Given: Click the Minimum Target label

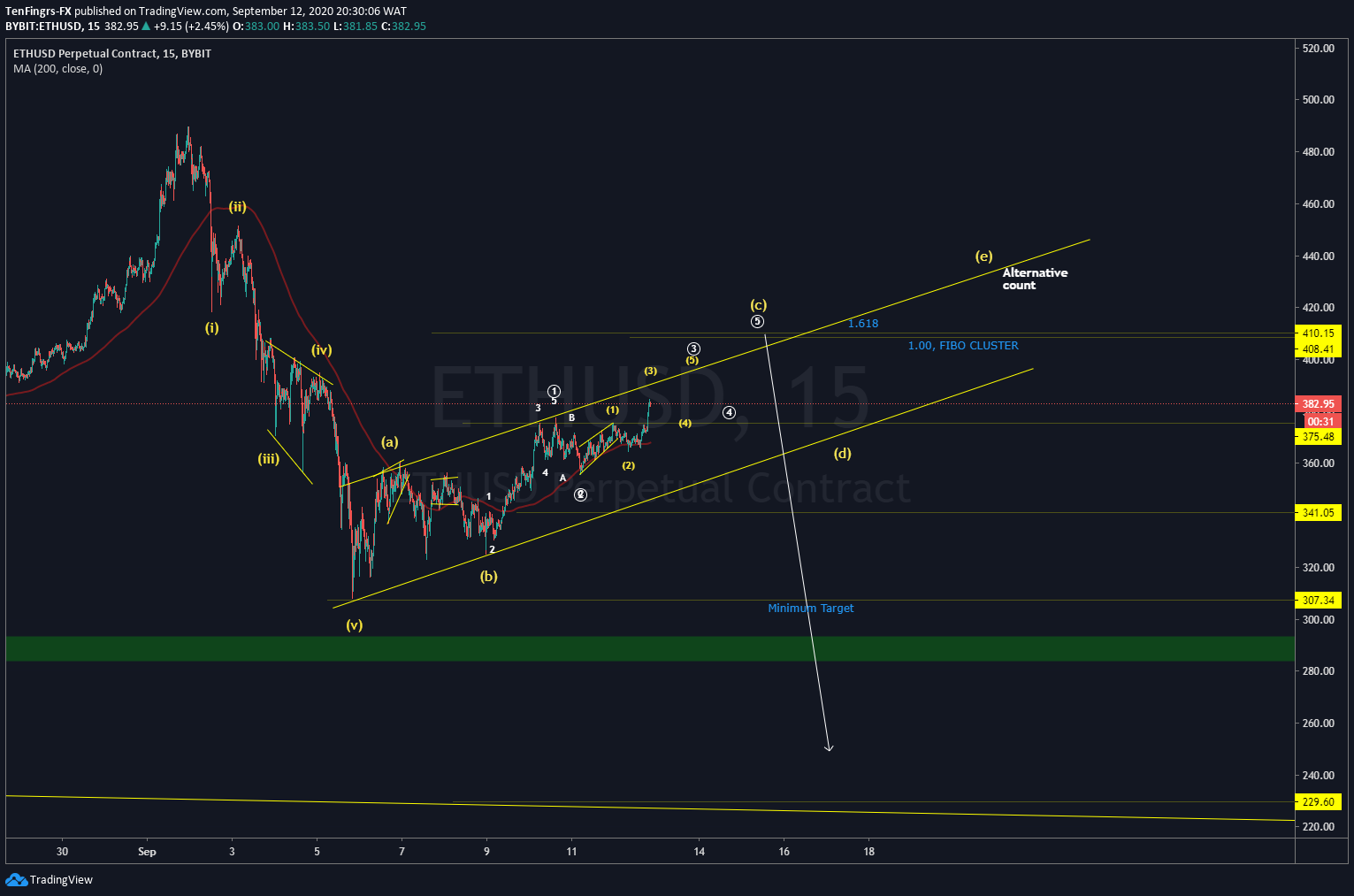Looking at the screenshot, I should pos(811,609).
